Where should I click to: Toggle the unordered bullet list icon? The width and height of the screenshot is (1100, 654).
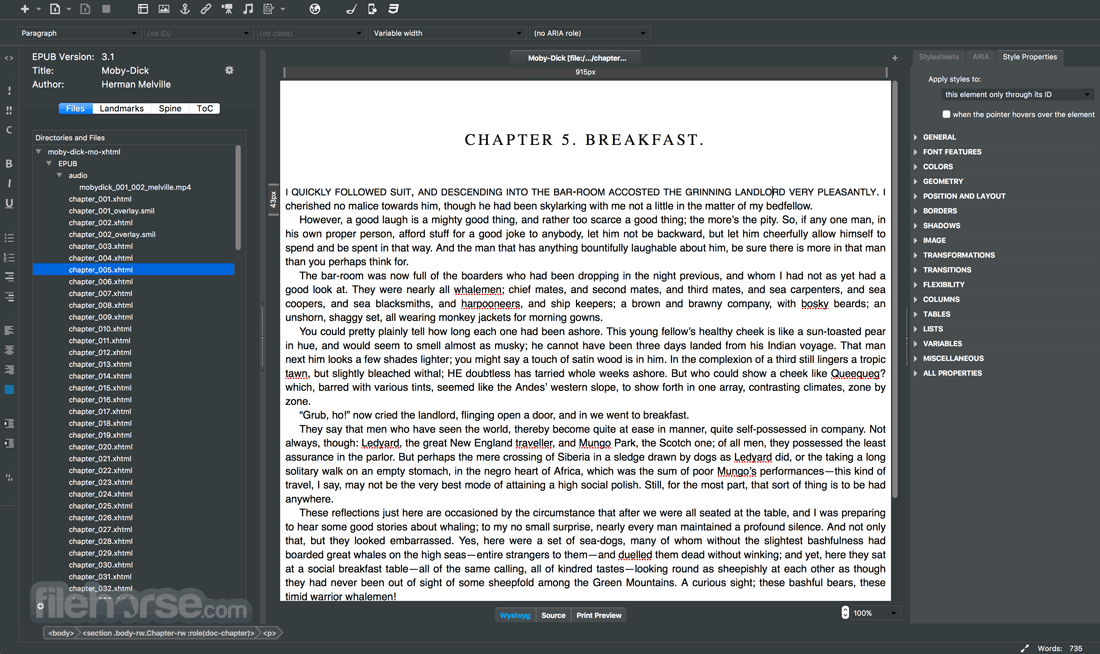coord(9,238)
